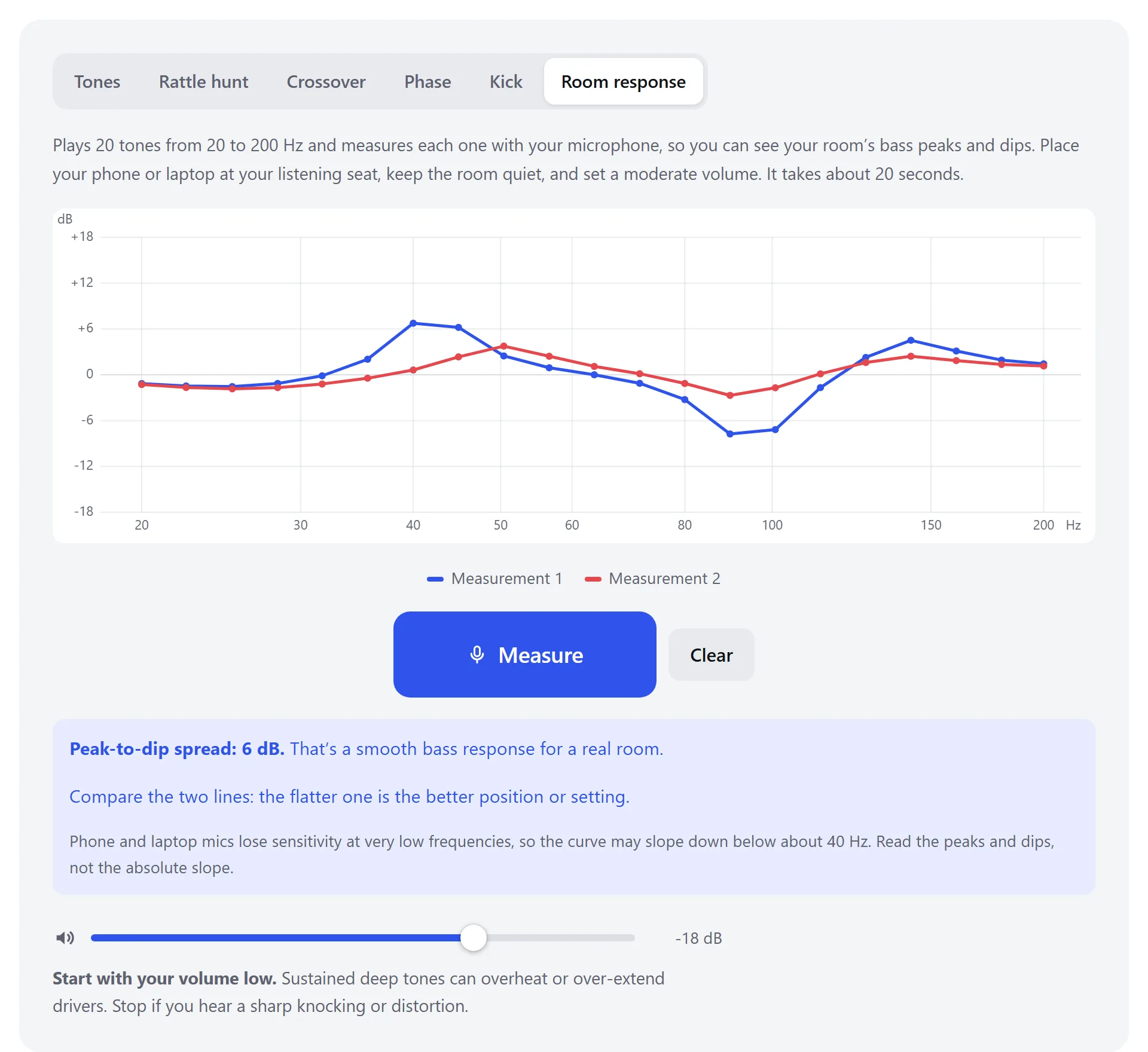The image size is (1148, 1052).
Task: Click the red peak point at 50 Hz
Action: (503, 346)
